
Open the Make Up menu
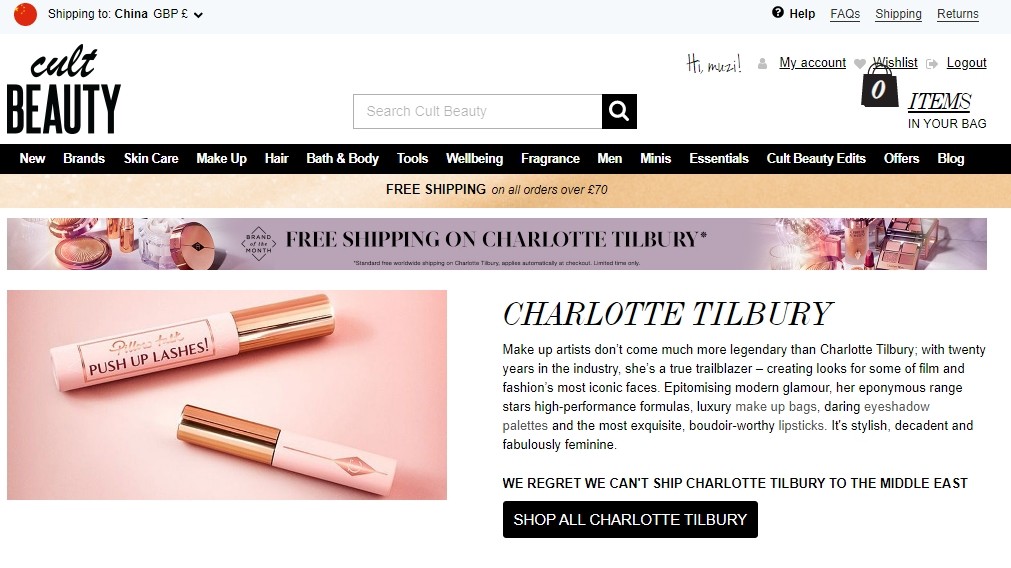tap(221, 159)
